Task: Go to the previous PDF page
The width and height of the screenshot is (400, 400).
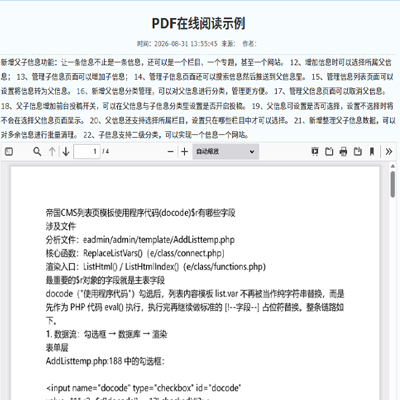Action: tap(52, 152)
